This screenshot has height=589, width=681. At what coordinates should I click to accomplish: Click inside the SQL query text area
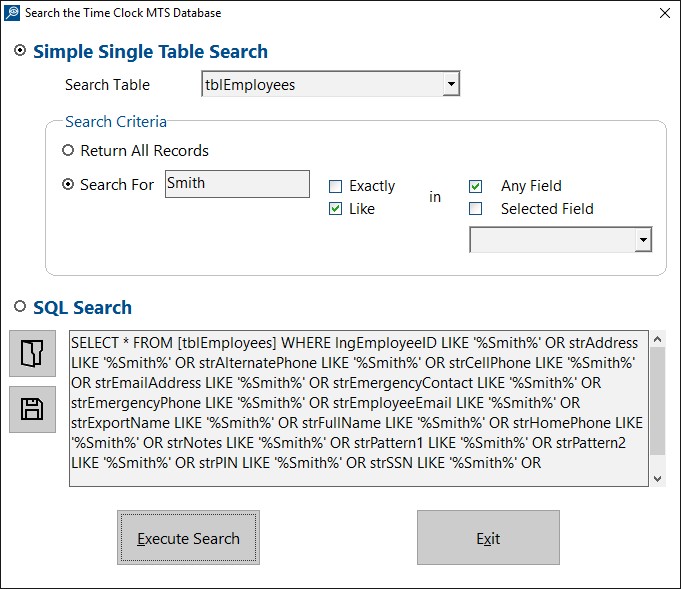[x=359, y=408]
